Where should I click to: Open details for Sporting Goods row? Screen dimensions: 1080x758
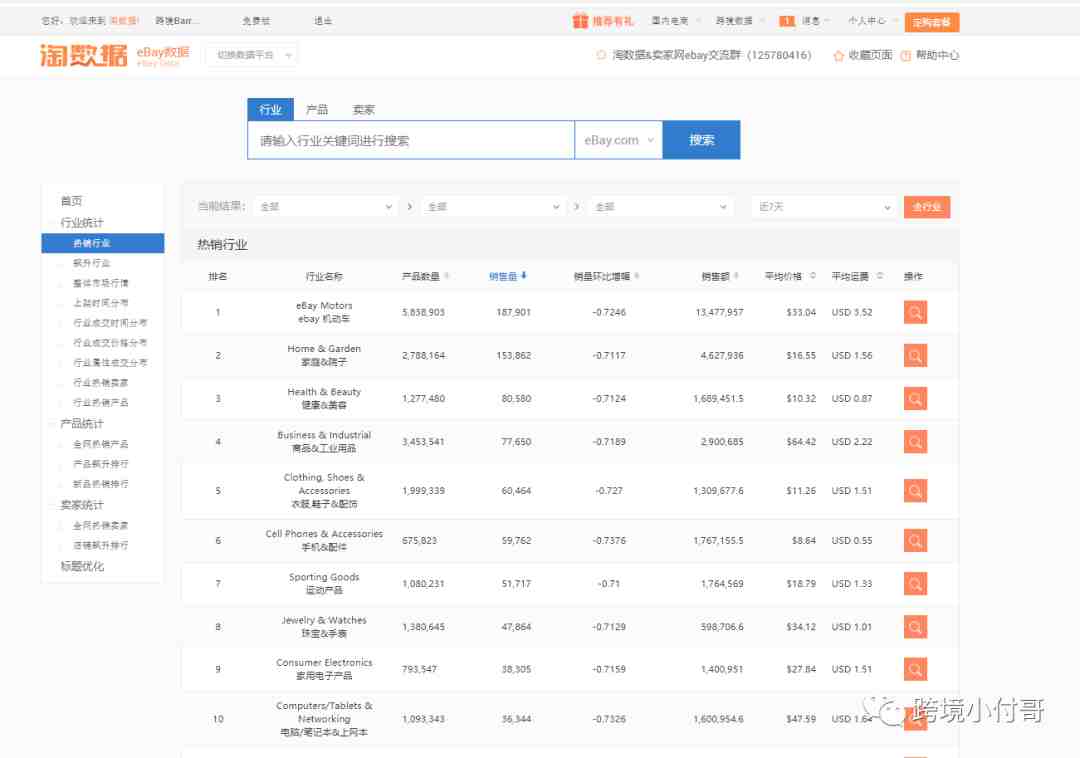(x=915, y=584)
